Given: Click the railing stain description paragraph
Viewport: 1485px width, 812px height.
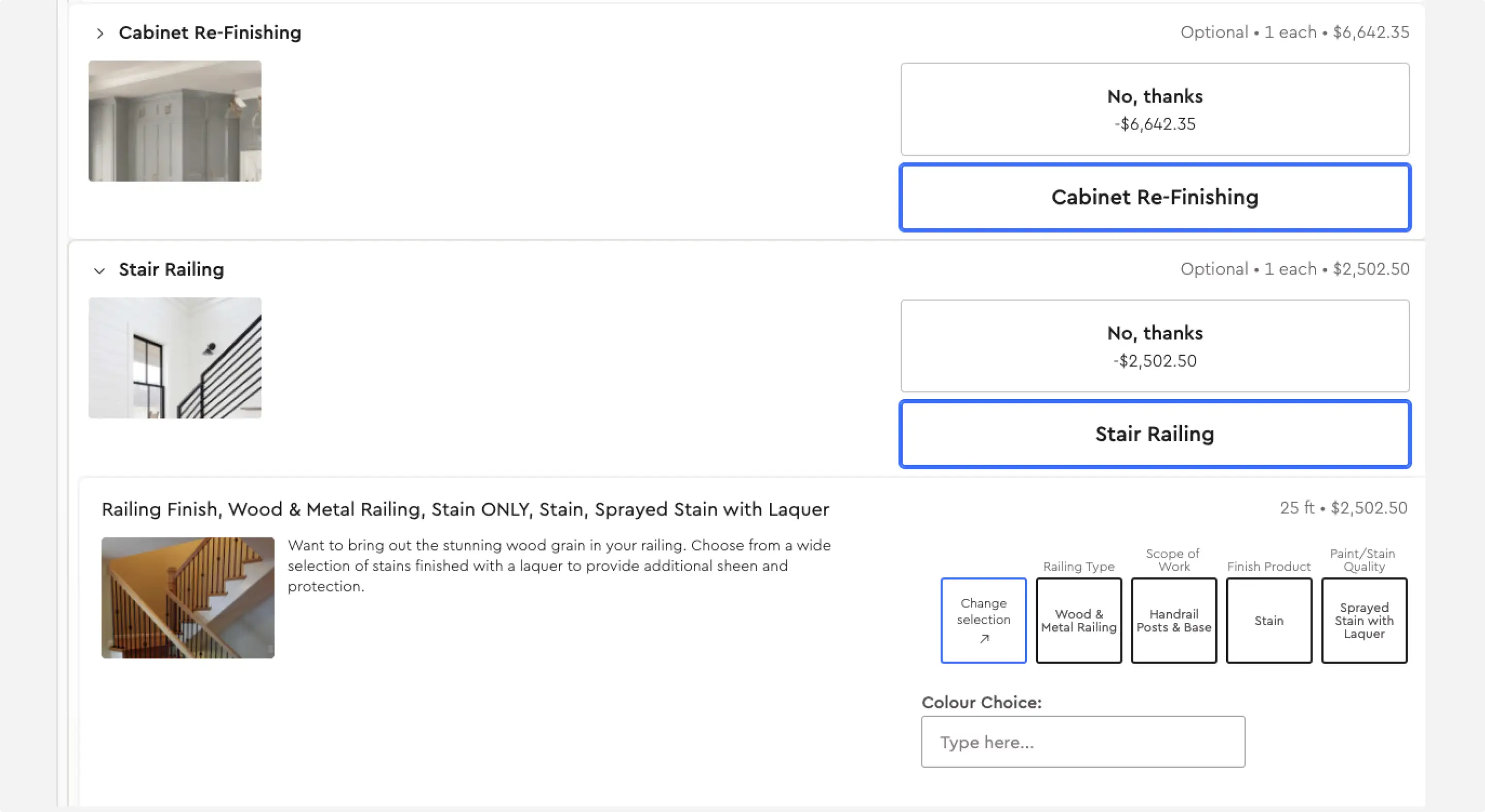Looking at the screenshot, I should click(x=559, y=566).
